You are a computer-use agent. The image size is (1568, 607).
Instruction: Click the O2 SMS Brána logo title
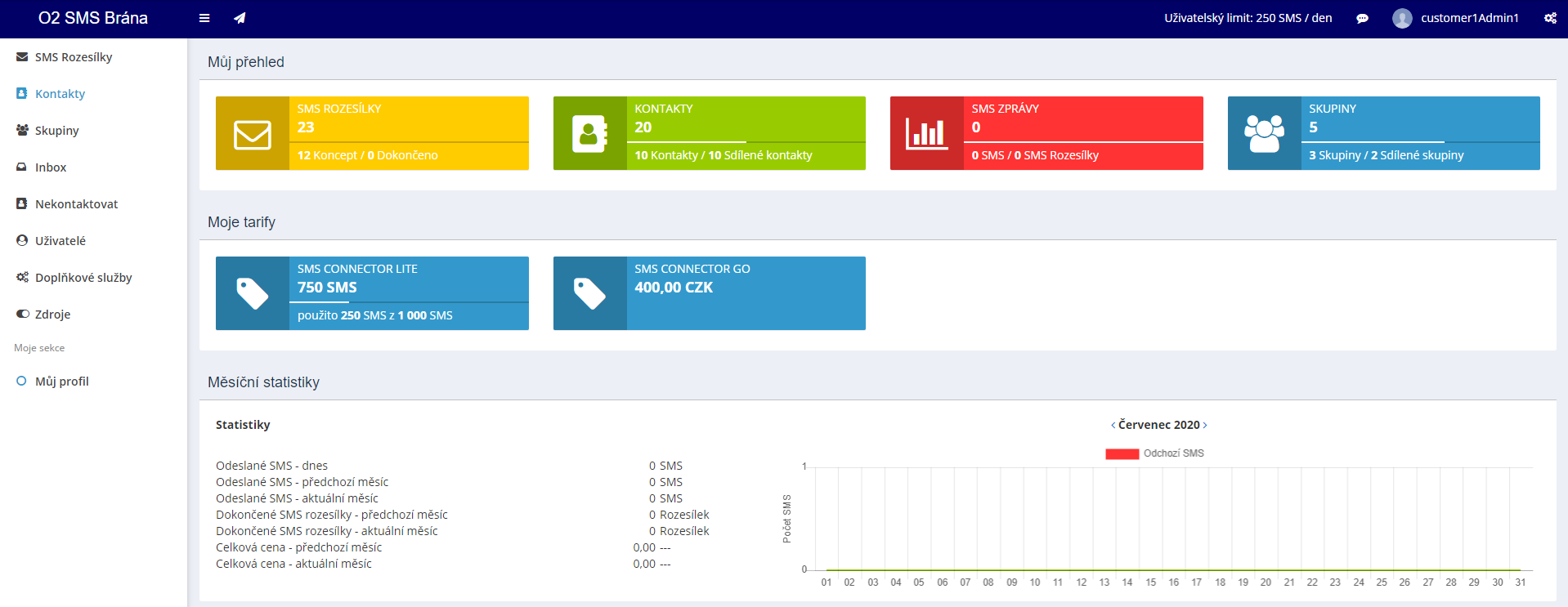pyautogui.click(x=93, y=18)
